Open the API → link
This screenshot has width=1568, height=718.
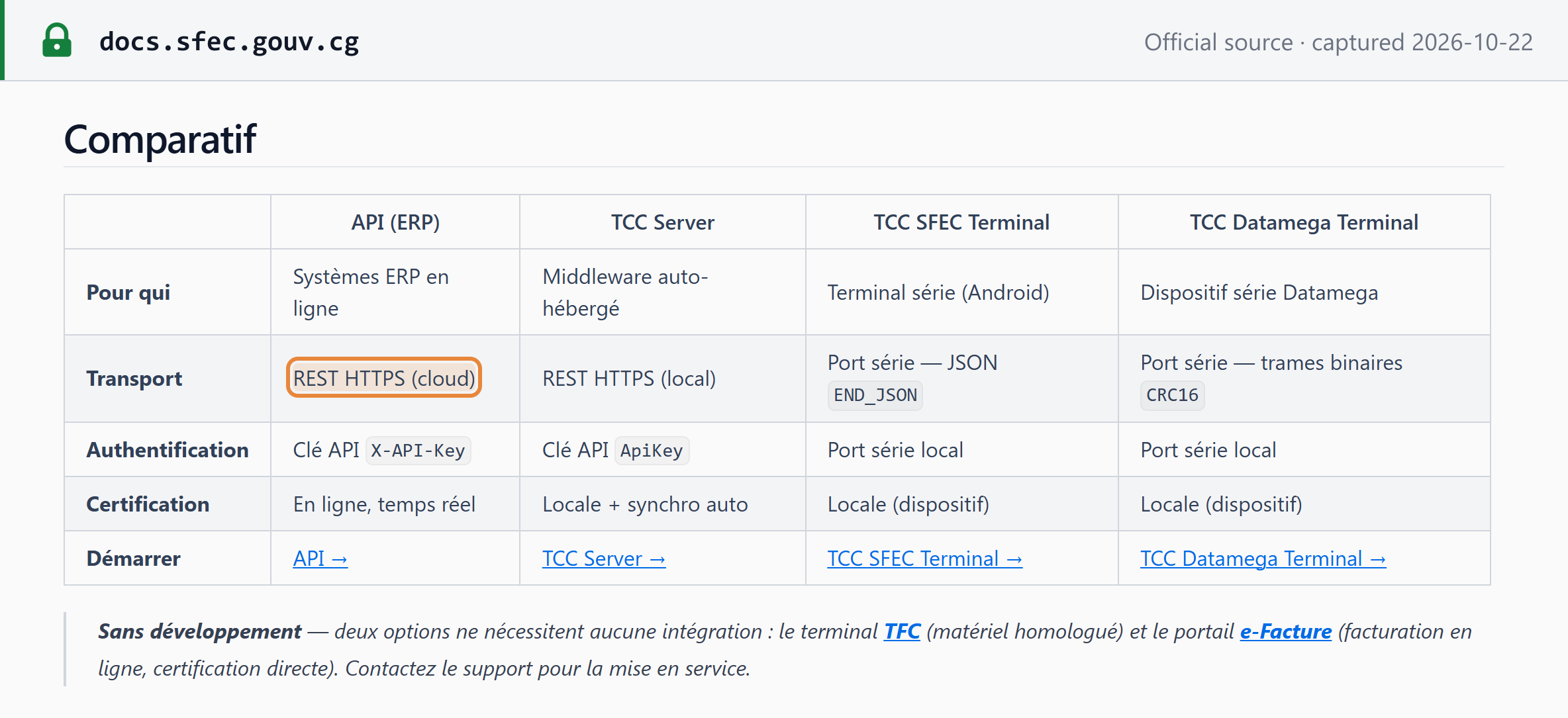320,559
